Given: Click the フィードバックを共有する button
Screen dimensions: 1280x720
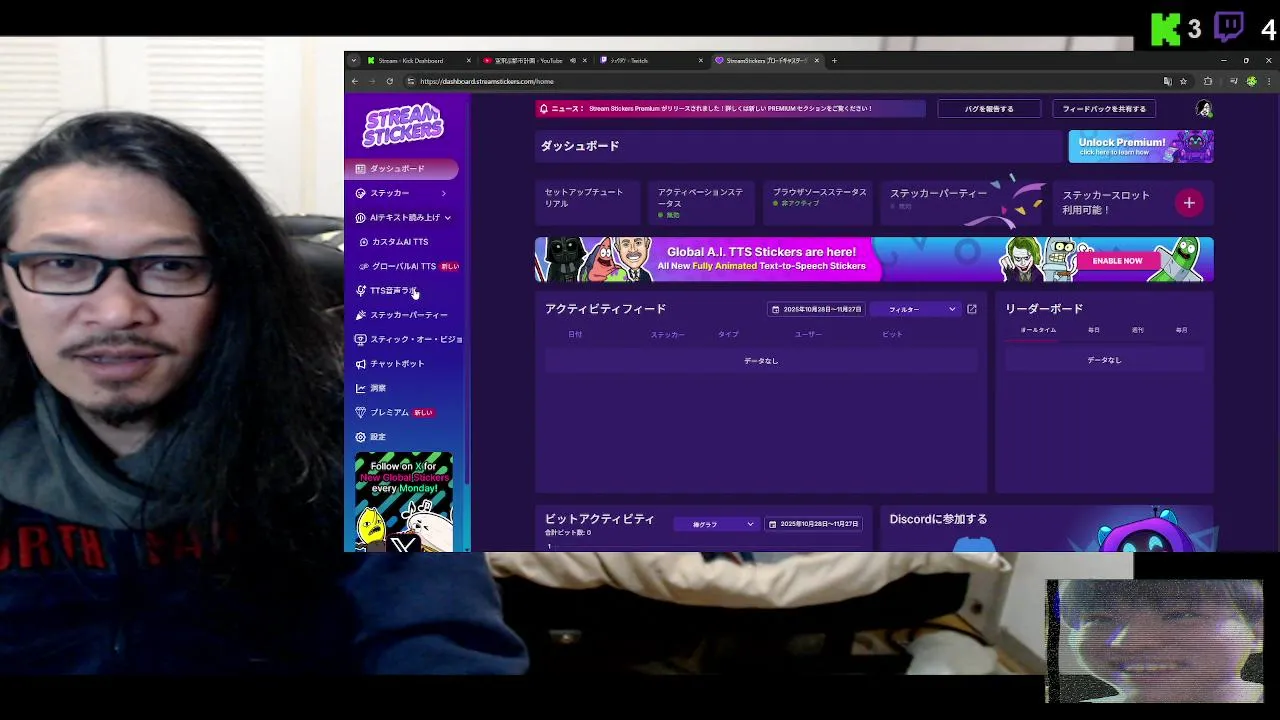Looking at the screenshot, I should [x=1104, y=109].
